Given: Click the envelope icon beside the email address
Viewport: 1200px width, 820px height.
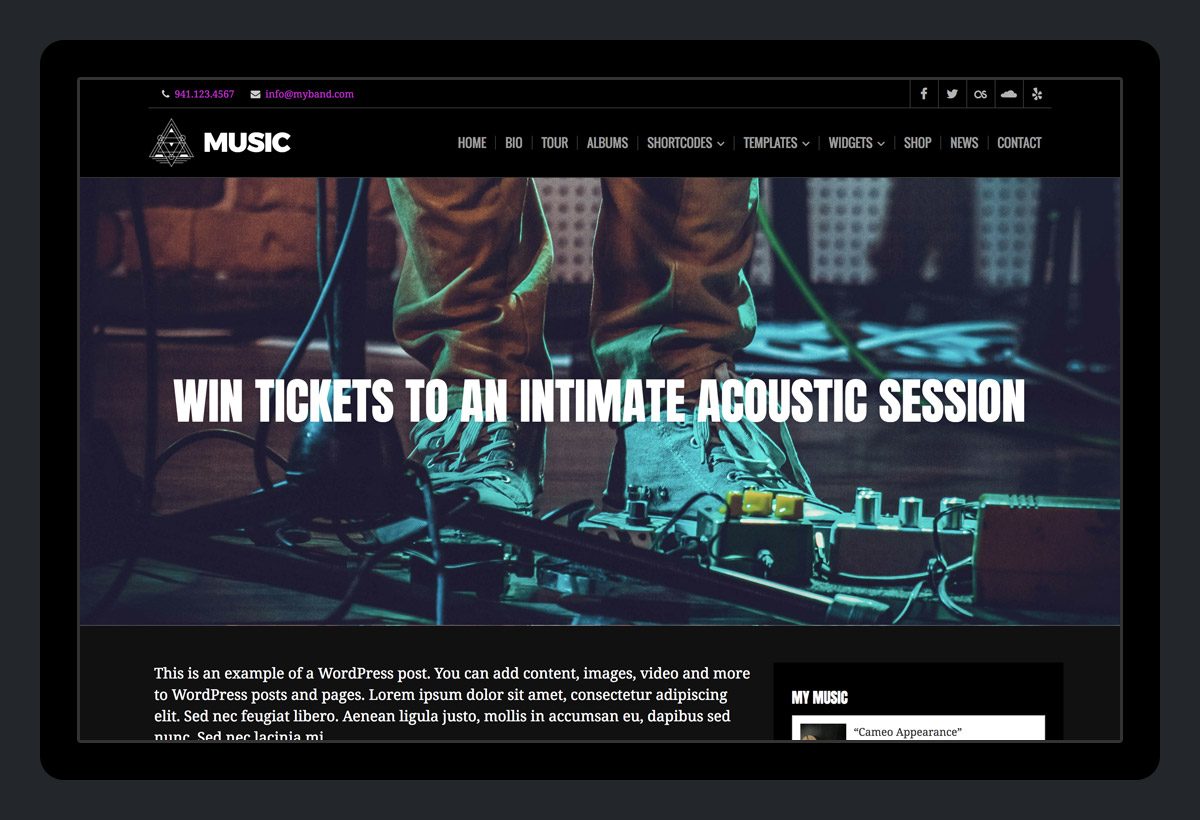Looking at the screenshot, I should point(255,94).
